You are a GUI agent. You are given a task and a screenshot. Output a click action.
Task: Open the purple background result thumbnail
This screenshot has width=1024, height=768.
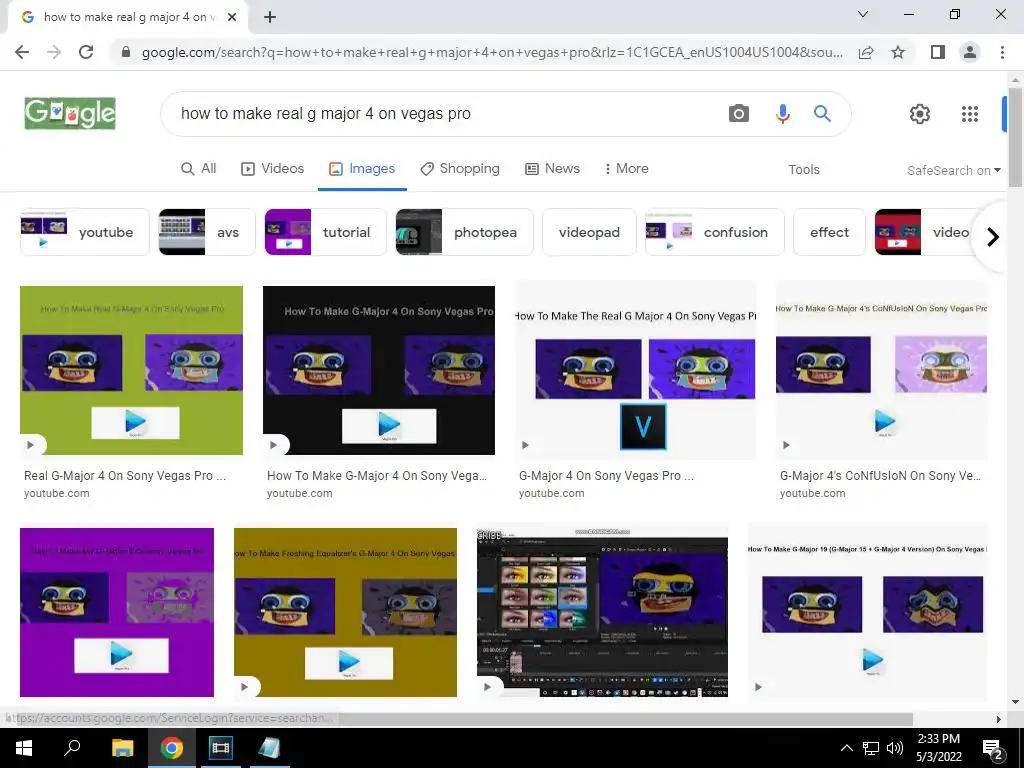coord(117,613)
